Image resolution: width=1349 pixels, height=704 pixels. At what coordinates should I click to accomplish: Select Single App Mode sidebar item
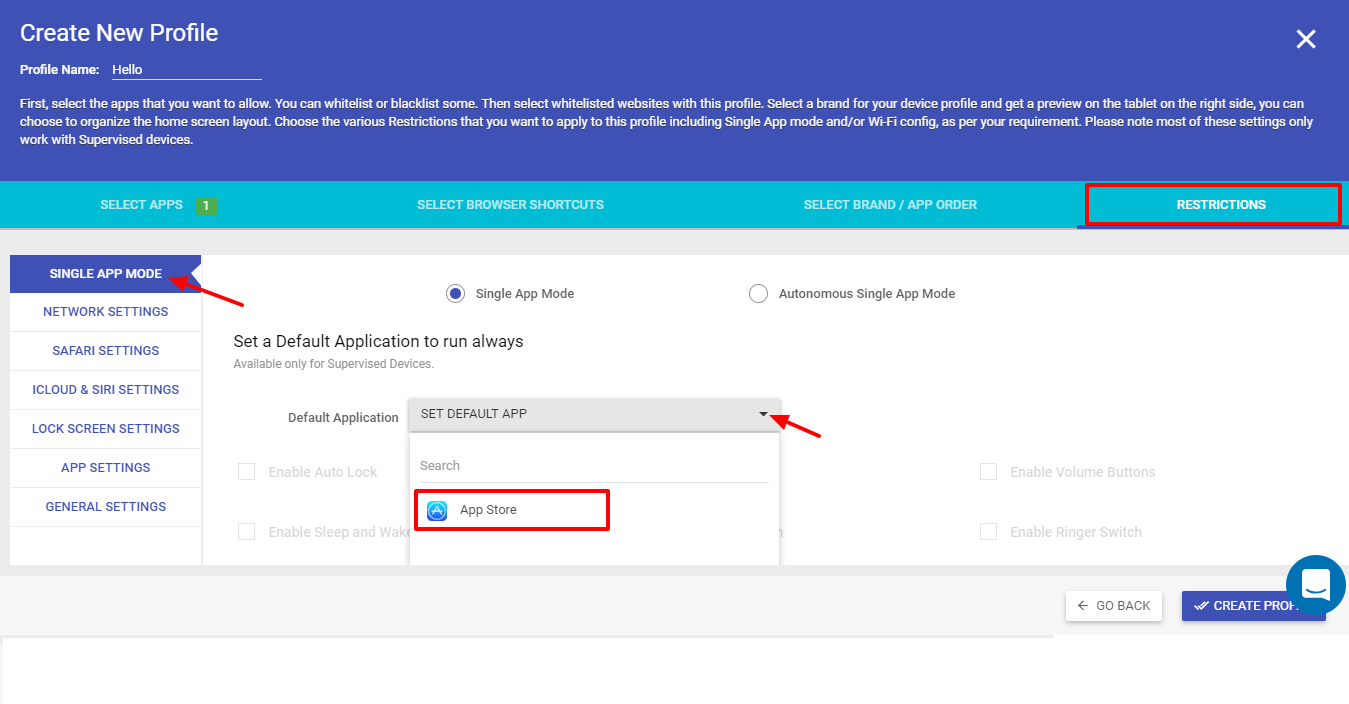coord(105,274)
